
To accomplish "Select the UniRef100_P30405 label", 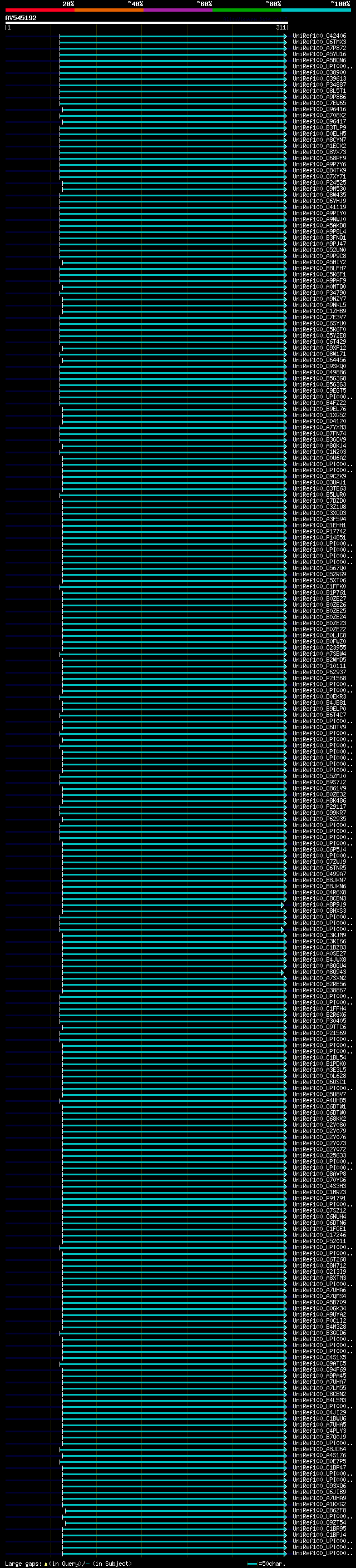I will click(319, 1021).
